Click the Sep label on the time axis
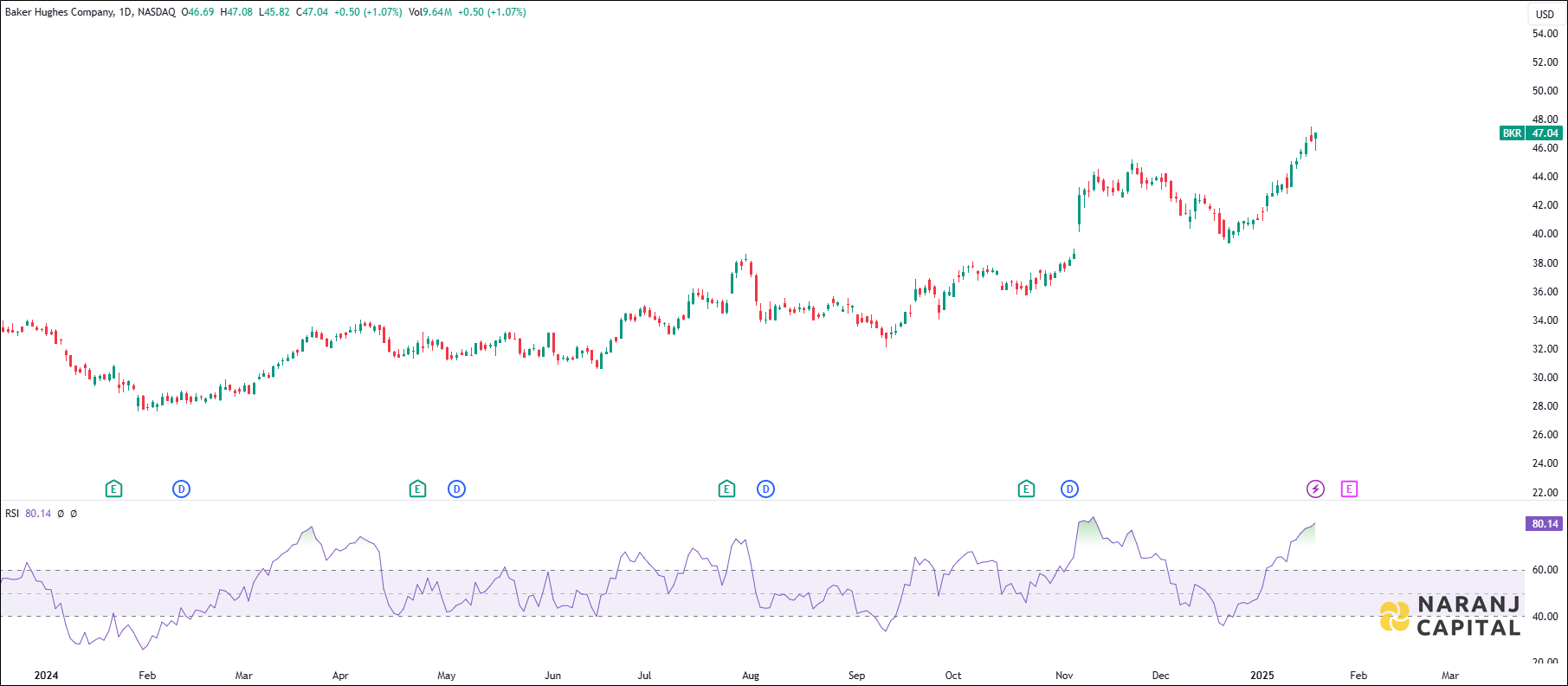 pyautogui.click(x=856, y=676)
